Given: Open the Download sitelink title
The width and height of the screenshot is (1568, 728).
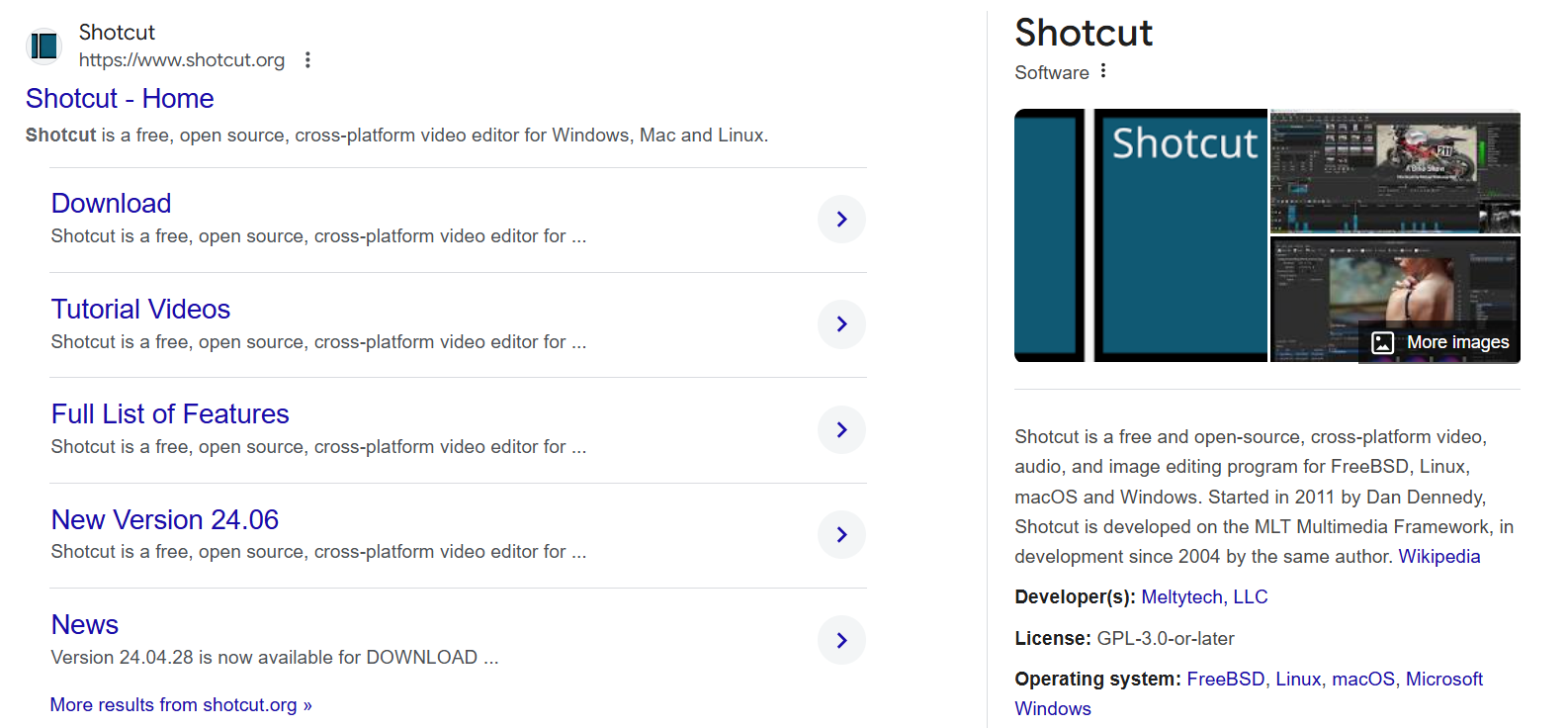Looking at the screenshot, I should (x=111, y=204).
